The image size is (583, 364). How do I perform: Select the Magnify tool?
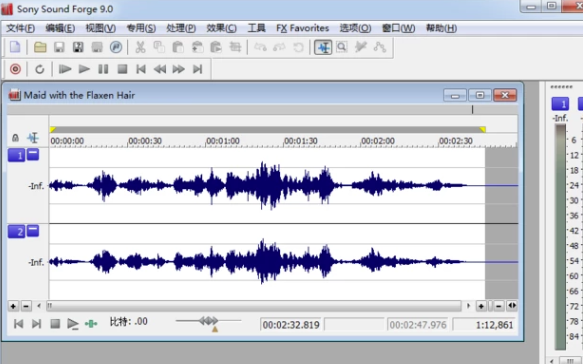click(x=342, y=47)
